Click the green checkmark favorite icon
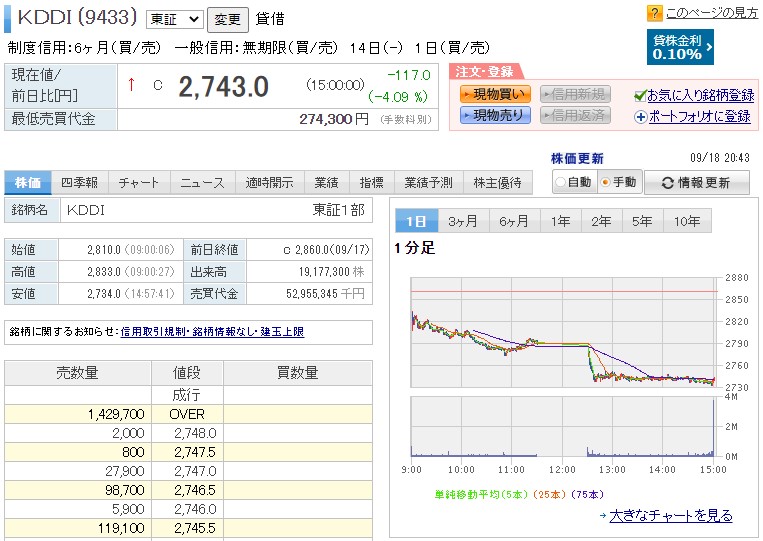 (640, 96)
